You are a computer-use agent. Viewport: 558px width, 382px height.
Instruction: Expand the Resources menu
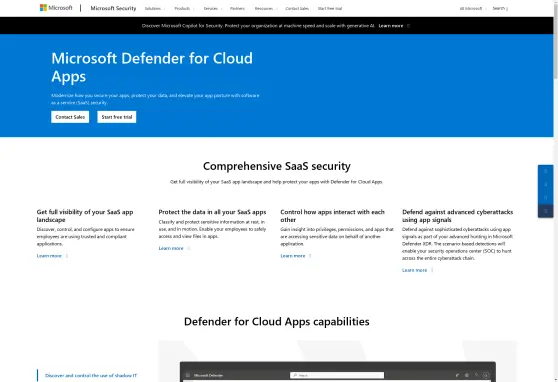click(x=265, y=9)
